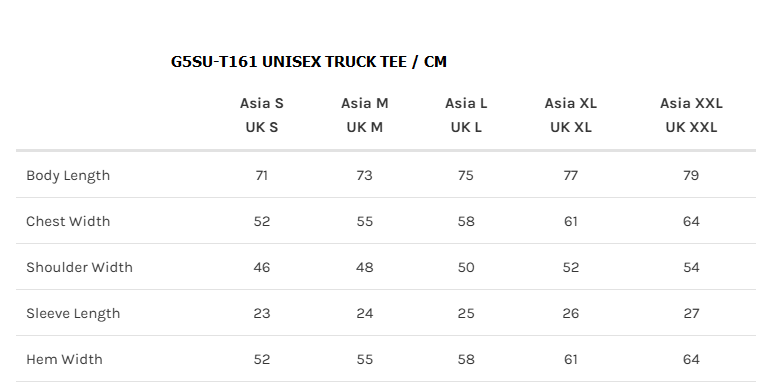The width and height of the screenshot is (770, 385).
Task: Click the Hem Width row label
Action: click(64, 359)
